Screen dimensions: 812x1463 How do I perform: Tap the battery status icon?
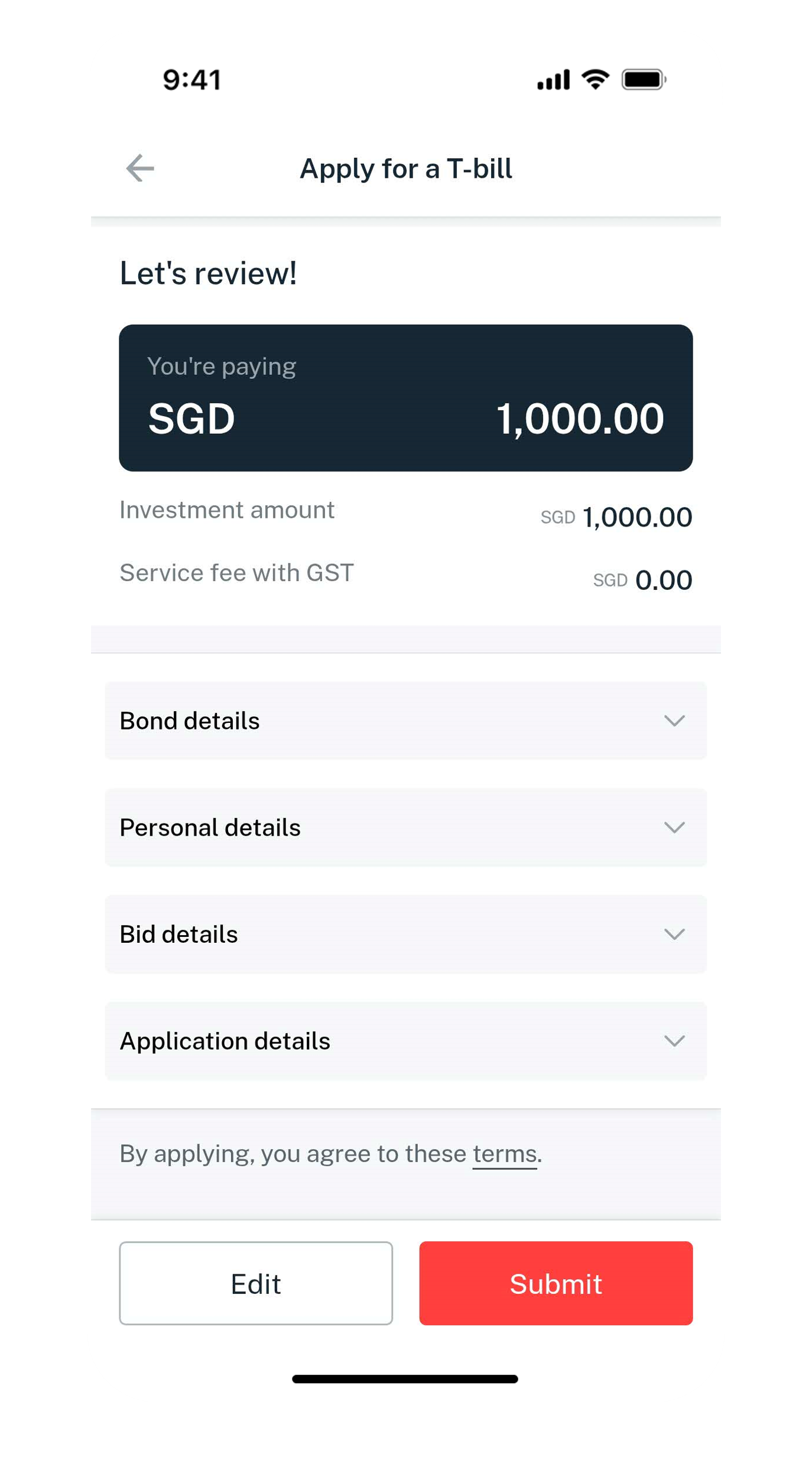click(x=644, y=80)
